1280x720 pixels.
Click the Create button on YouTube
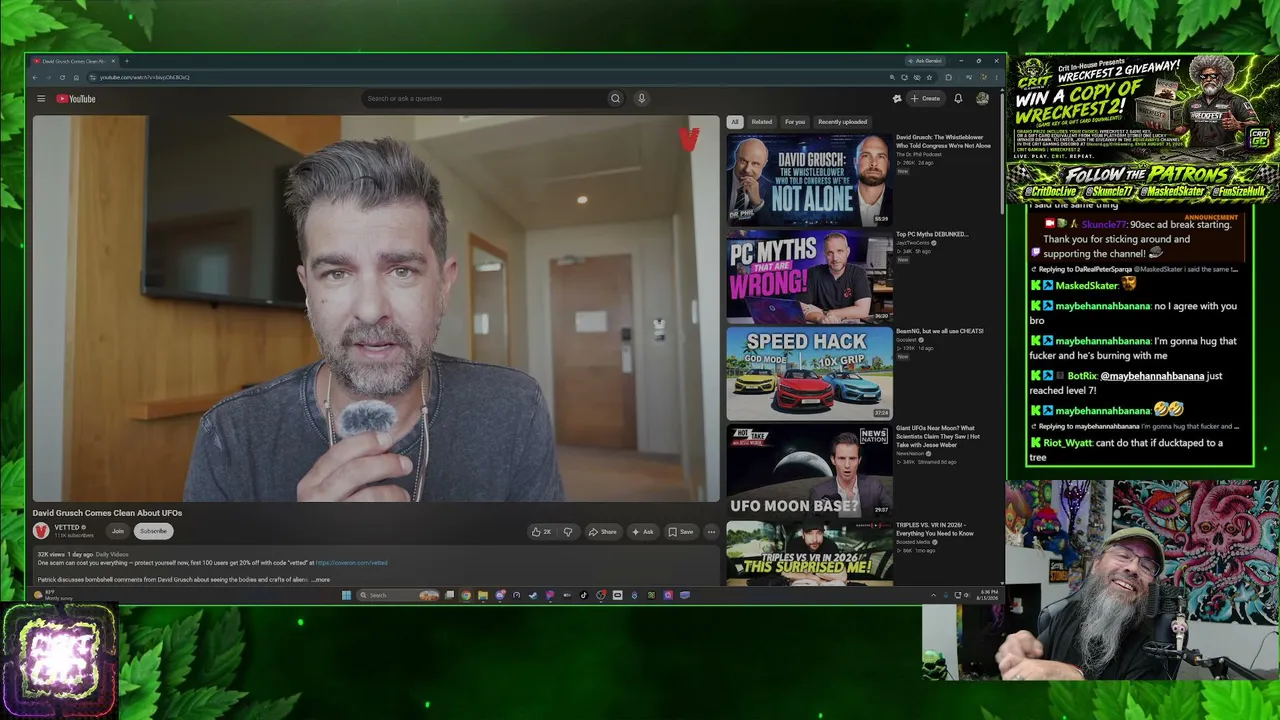tap(925, 99)
